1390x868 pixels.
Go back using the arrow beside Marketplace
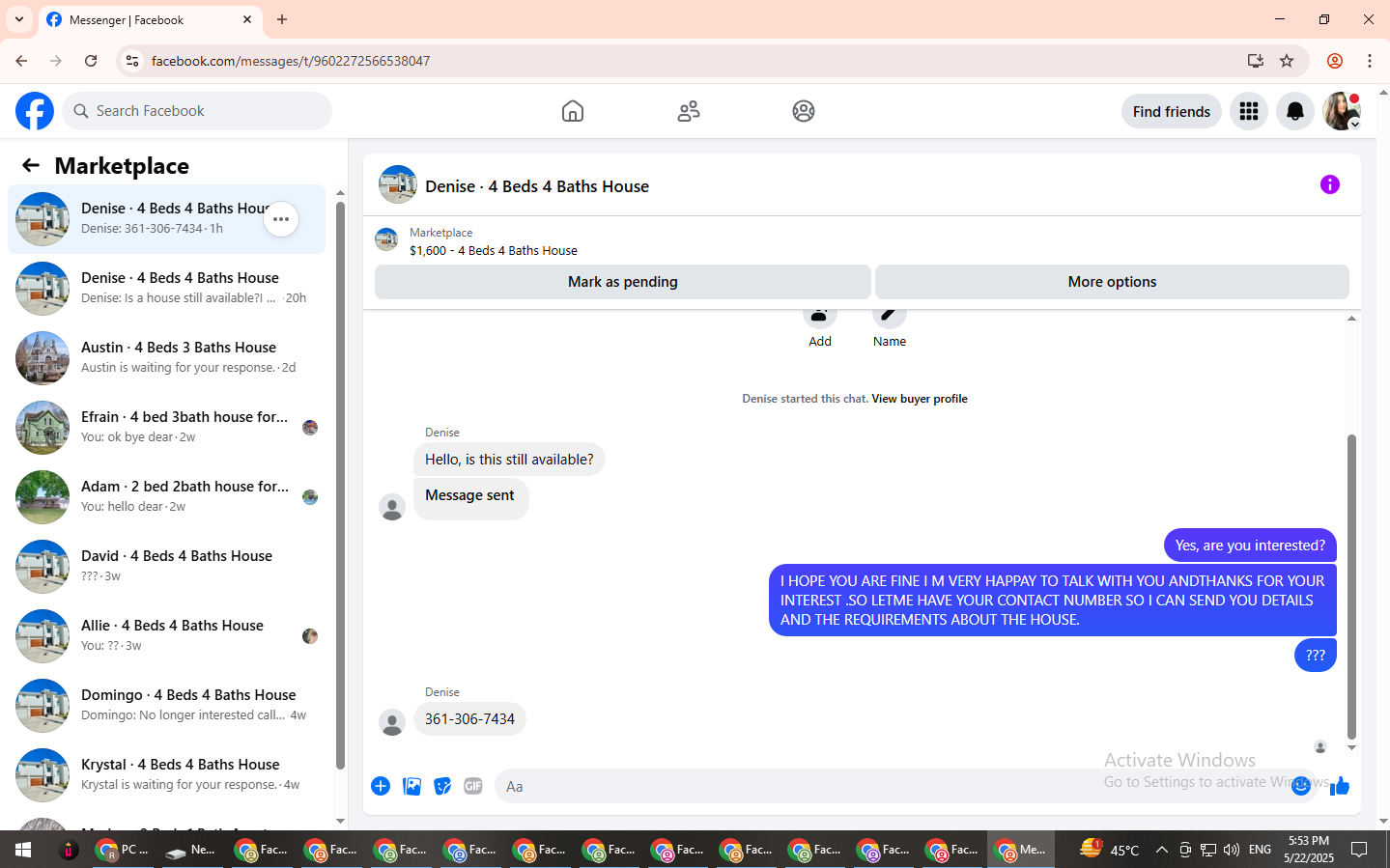[31, 166]
